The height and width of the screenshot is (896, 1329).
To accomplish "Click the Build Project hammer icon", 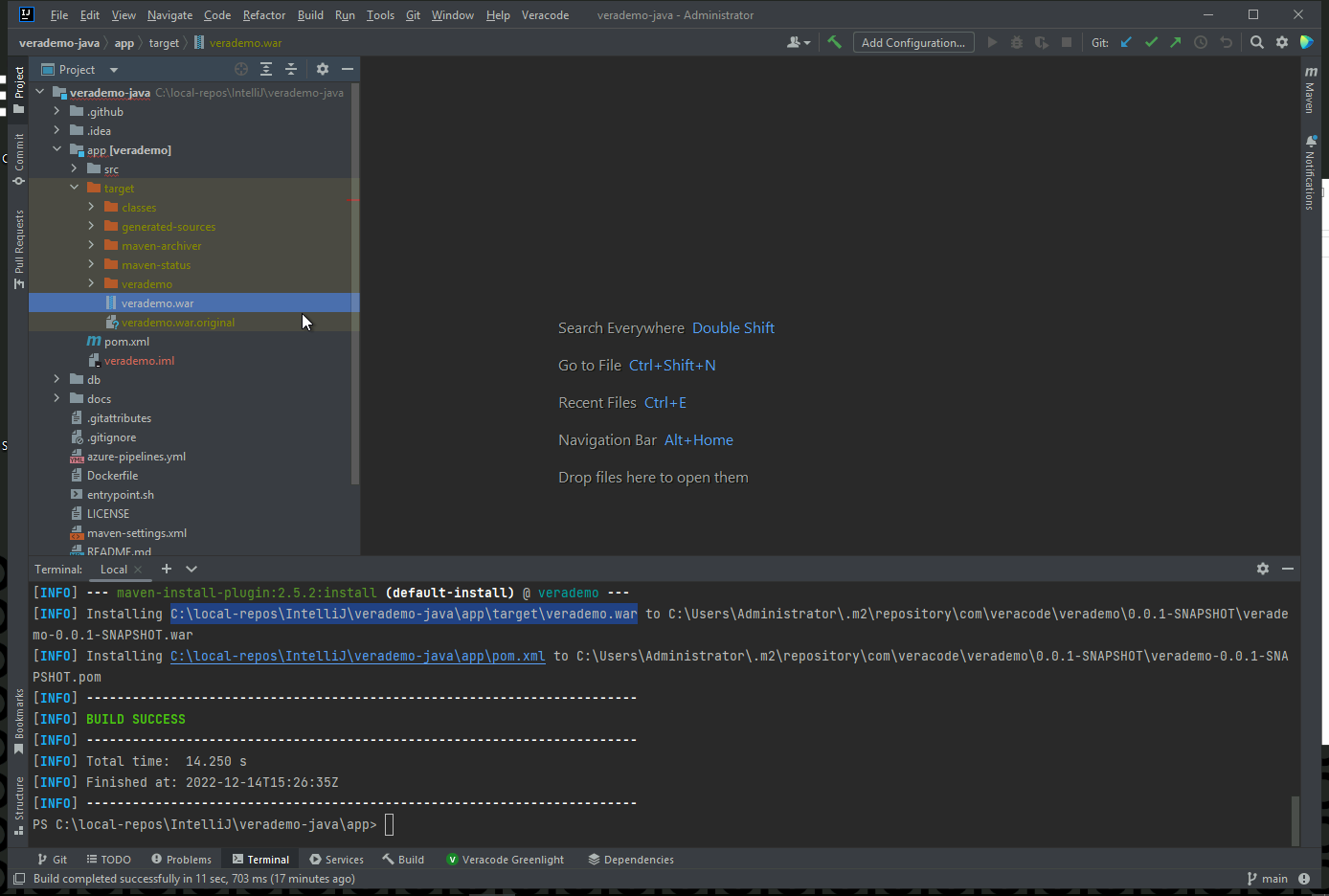I will click(x=834, y=42).
